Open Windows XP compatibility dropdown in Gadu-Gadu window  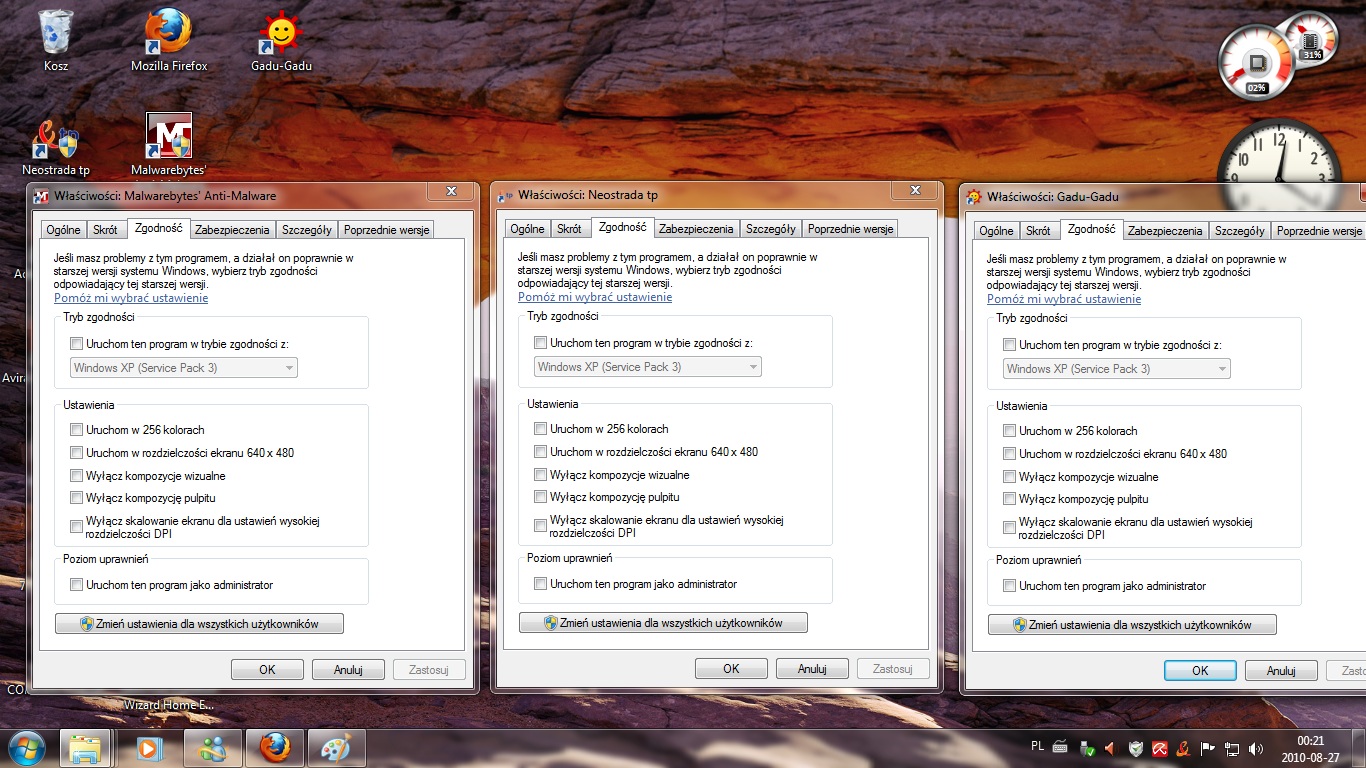tap(1117, 369)
